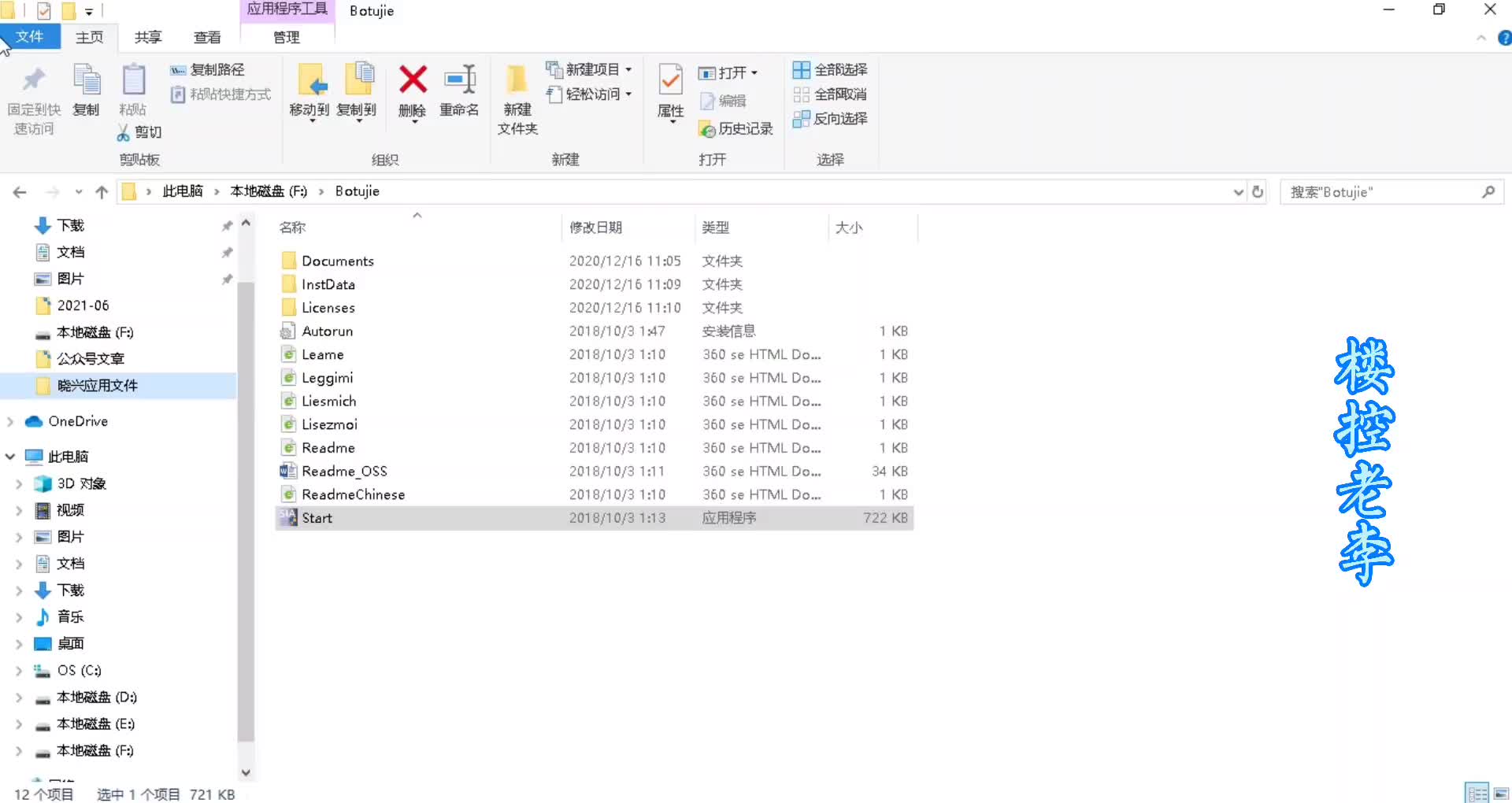Click the Pin to Quick access icon
1512x803 pixels.
tap(34, 80)
